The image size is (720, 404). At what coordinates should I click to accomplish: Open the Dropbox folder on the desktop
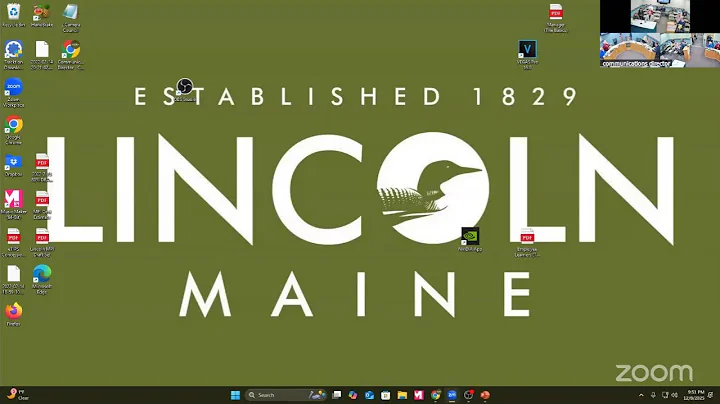(13, 165)
